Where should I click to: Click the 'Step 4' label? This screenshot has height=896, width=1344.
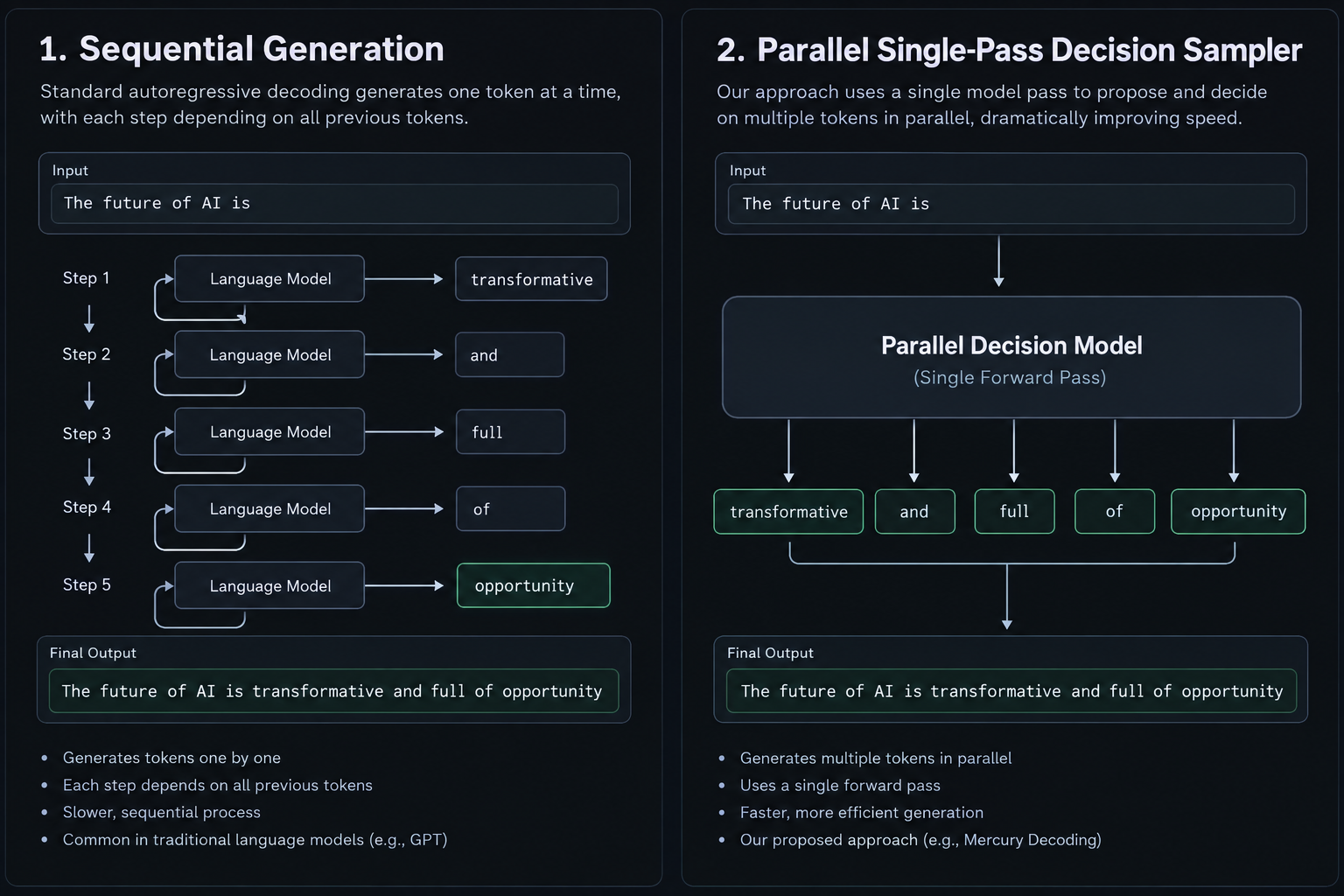(87, 507)
